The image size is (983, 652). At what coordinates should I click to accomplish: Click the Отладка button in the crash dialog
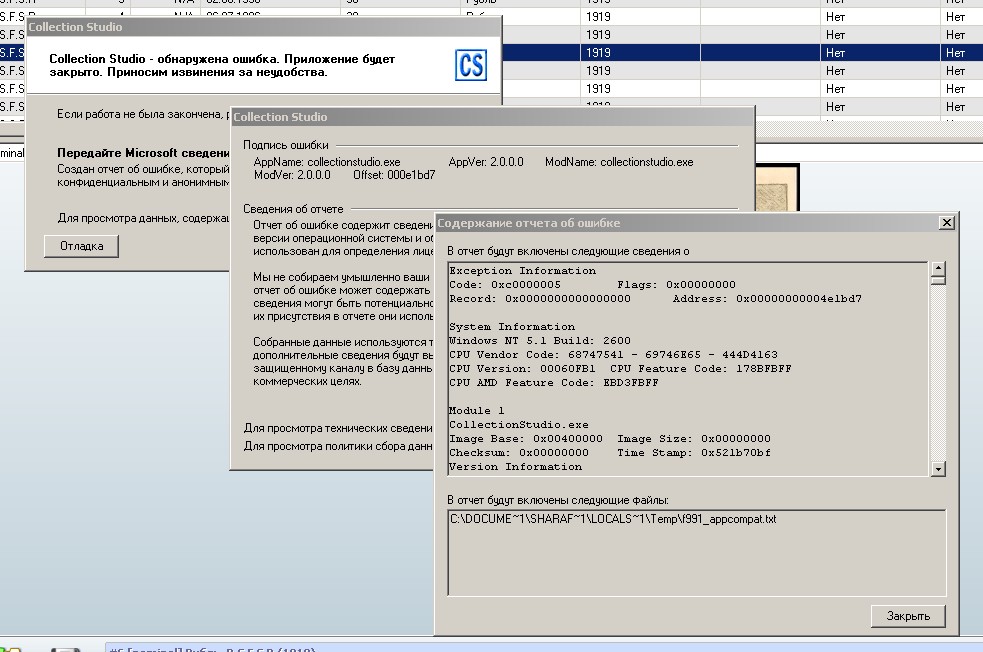(x=81, y=246)
